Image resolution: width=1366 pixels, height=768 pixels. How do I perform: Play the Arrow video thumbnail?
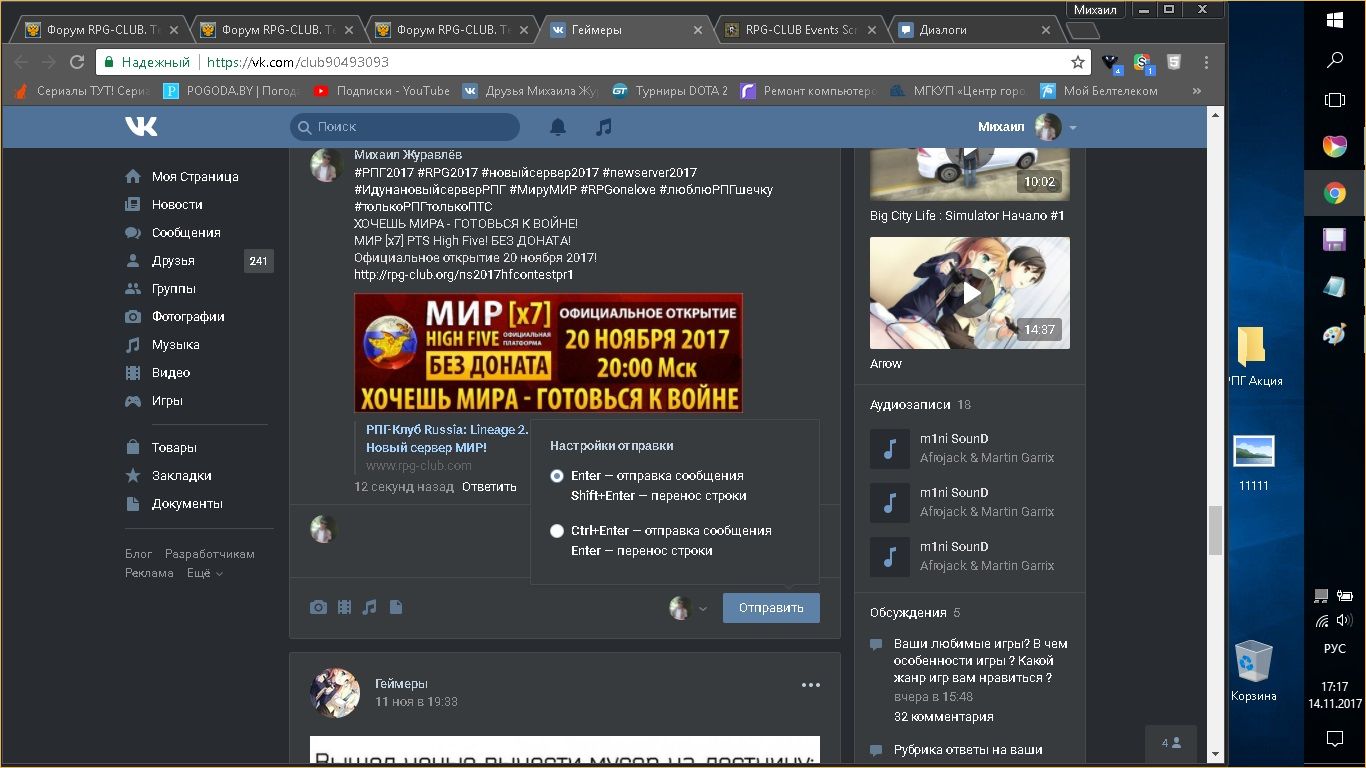click(970, 293)
